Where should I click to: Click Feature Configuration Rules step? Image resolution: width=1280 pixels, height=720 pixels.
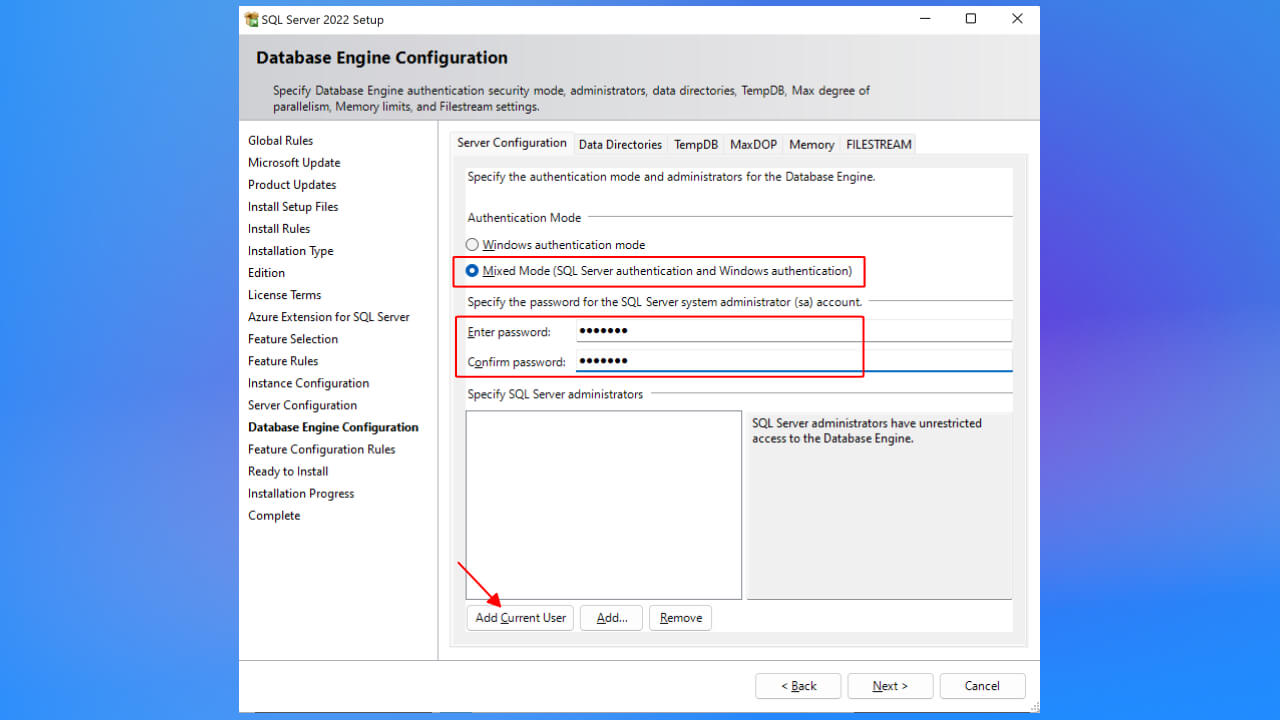[322, 449]
